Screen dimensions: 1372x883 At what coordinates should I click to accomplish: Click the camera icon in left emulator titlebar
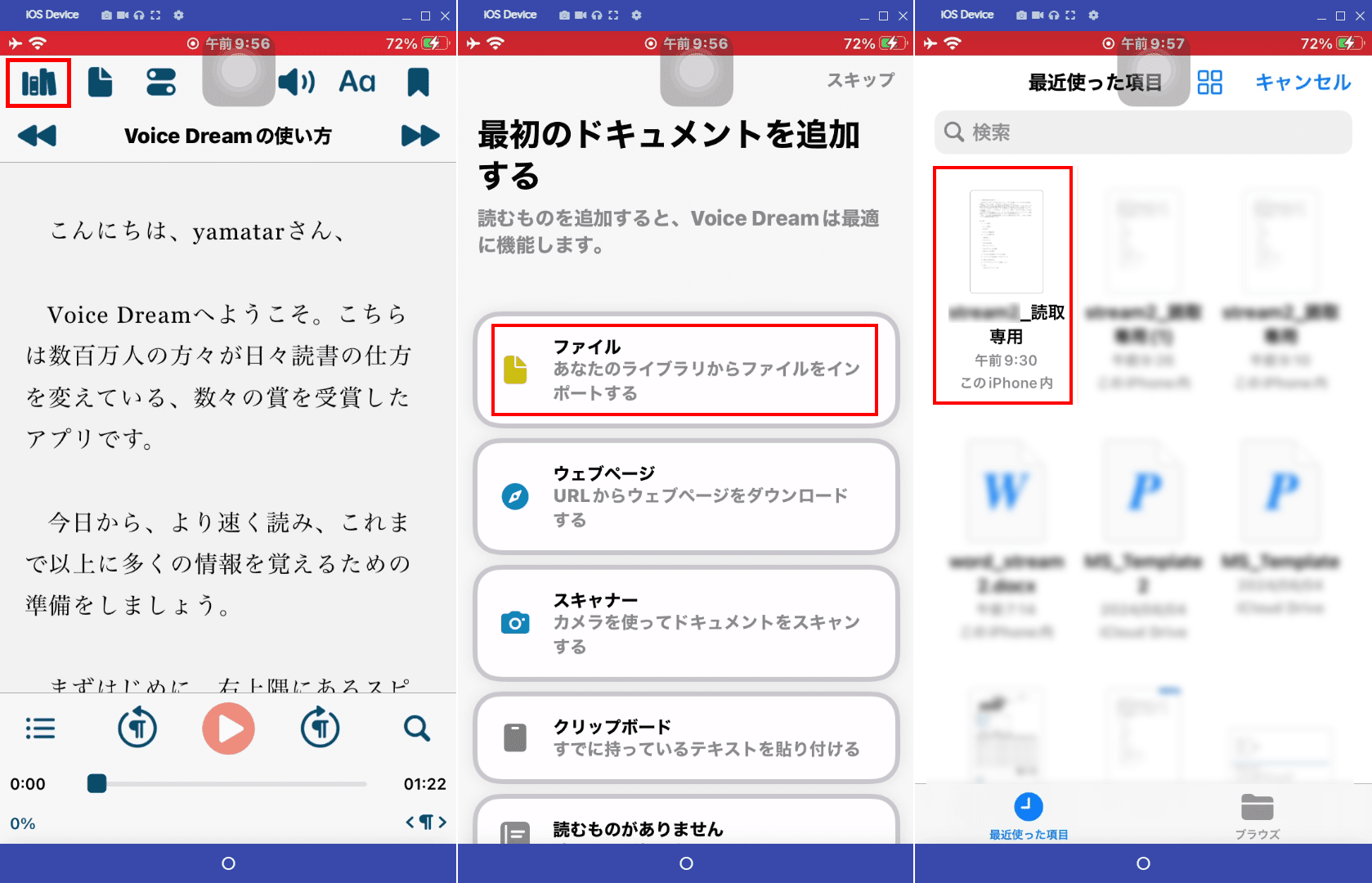click(x=106, y=15)
